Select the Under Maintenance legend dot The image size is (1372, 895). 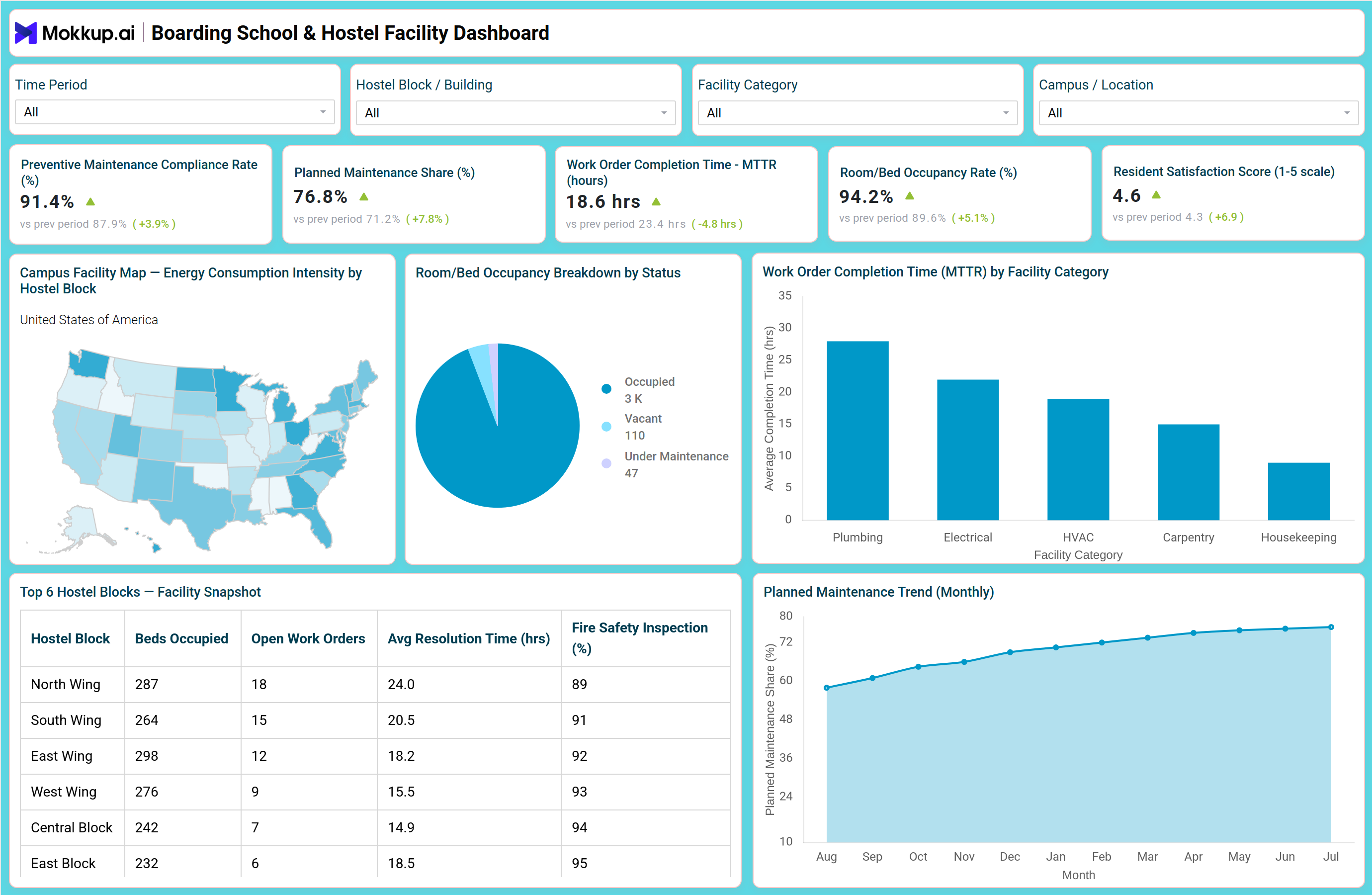point(606,463)
